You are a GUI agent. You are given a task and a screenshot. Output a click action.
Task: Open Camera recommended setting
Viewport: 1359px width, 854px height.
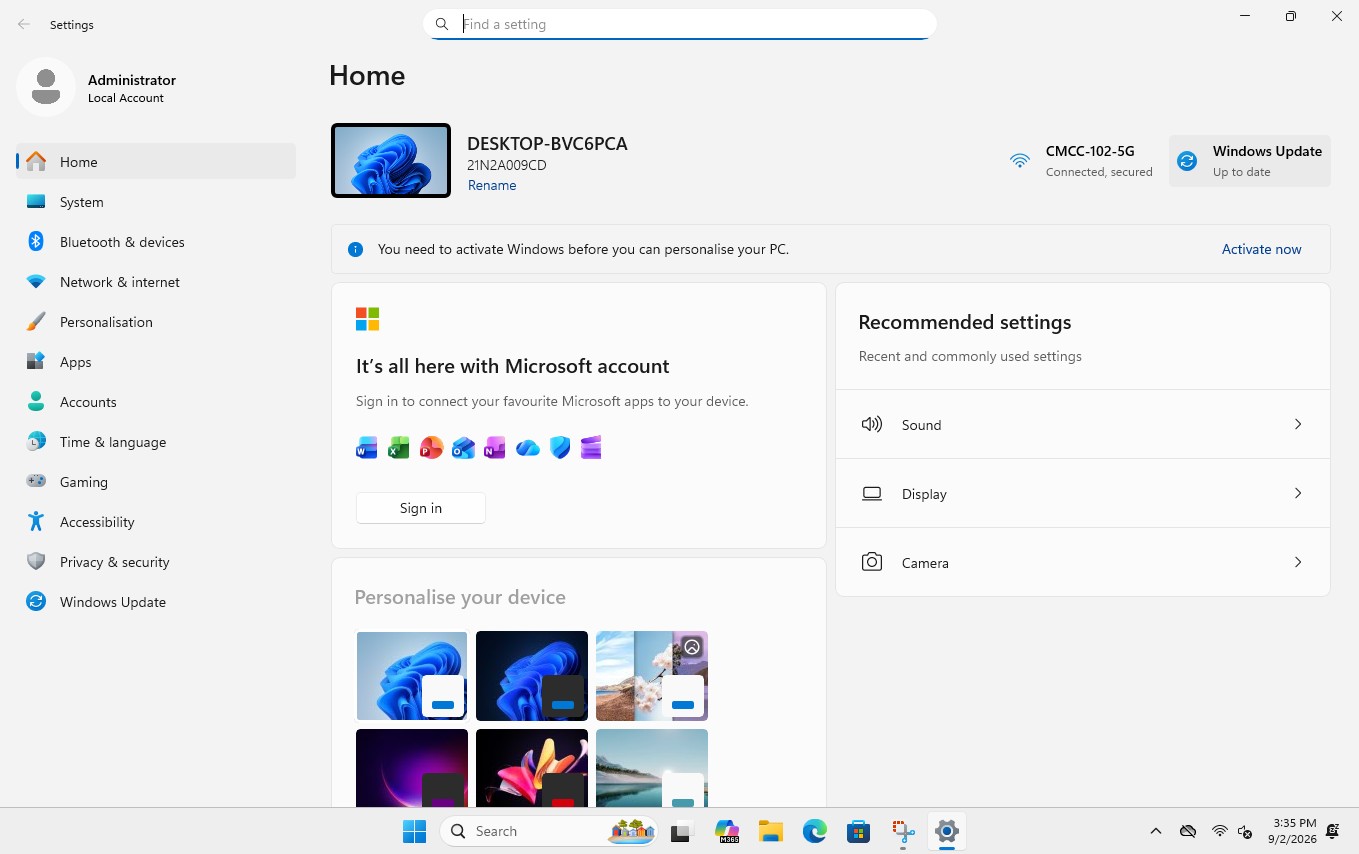point(1083,562)
